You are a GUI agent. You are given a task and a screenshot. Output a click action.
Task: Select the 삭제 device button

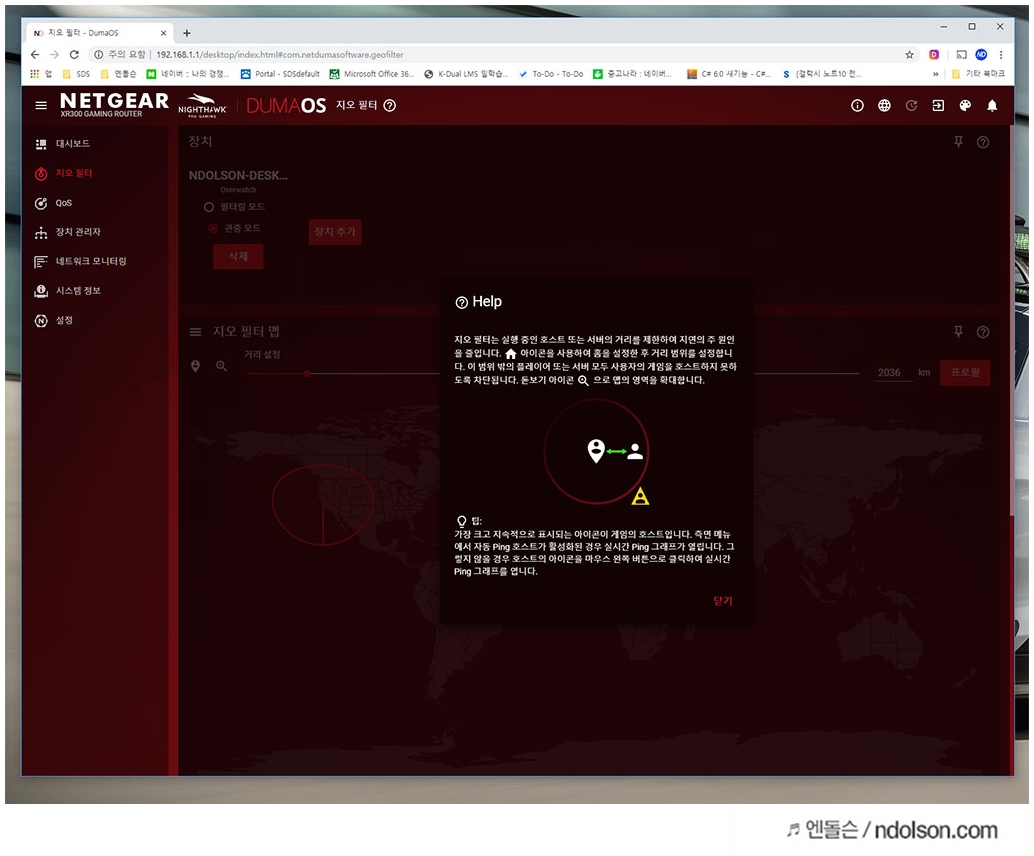pyautogui.click(x=238, y=257)
